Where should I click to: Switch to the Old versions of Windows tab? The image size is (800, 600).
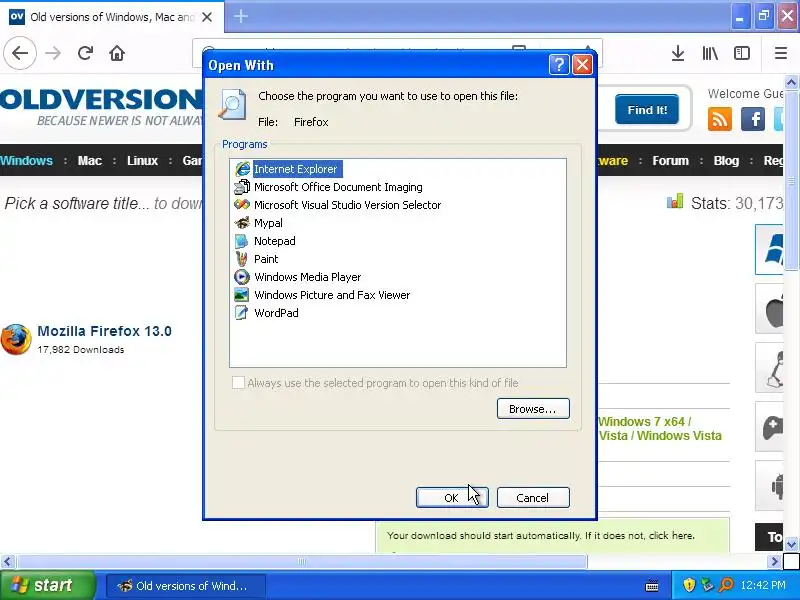pos(111,17)
